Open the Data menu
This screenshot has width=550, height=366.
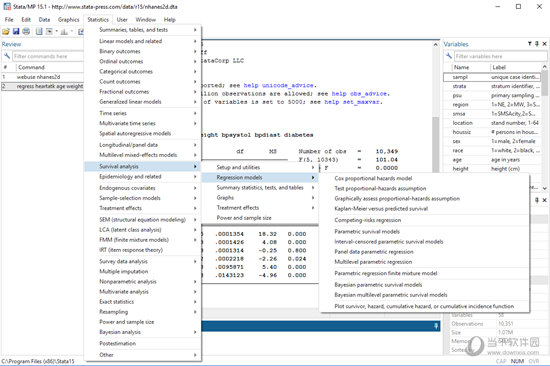point(44,20)
